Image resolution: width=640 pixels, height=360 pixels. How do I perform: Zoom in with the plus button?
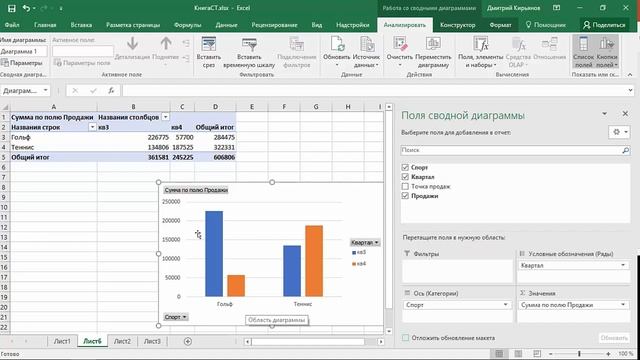pyautogui.click(x=608, y=354)
